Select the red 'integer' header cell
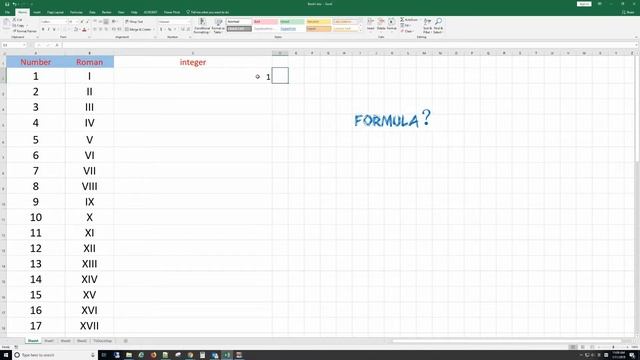640x360 pixels. coord(193,62)
